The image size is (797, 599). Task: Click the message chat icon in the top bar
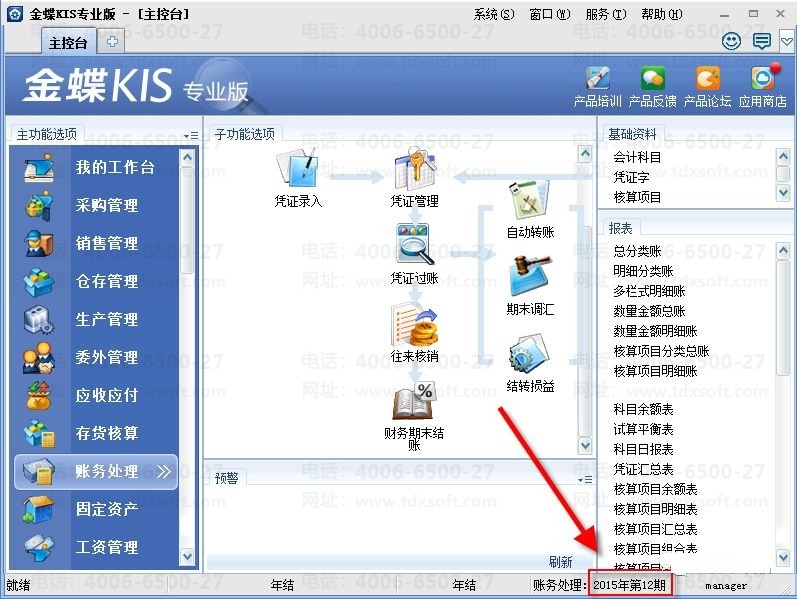tap(761, 41)
